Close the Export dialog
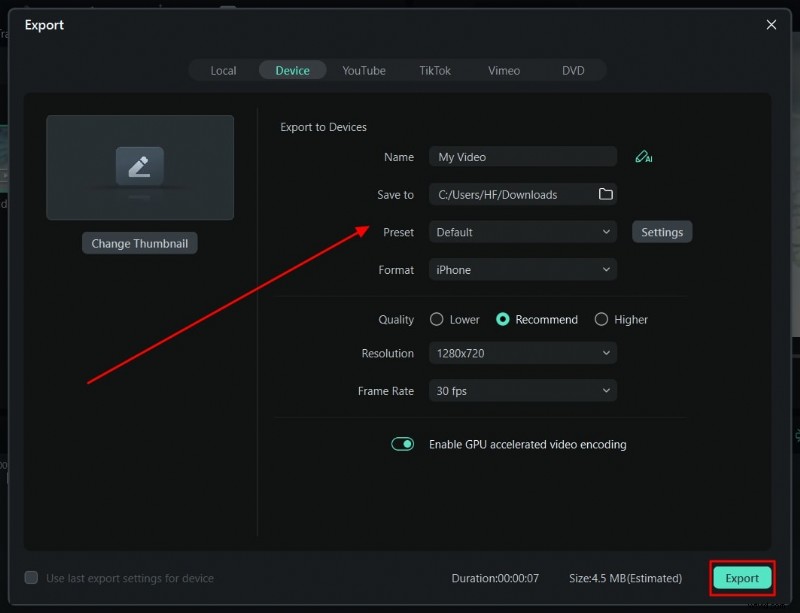Image resolution: width=800 pixels, height=613 pixels. pos(771,24)
